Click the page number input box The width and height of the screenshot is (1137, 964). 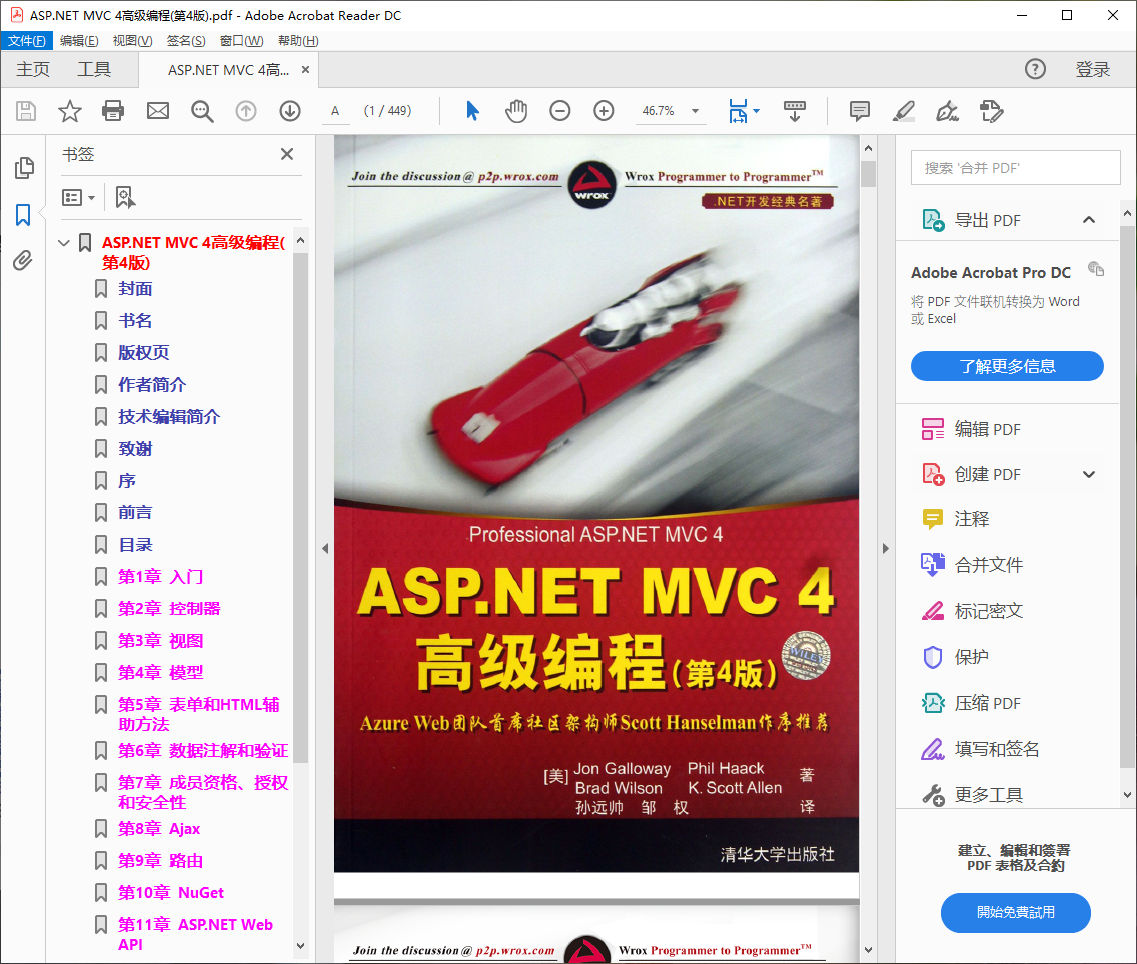pos(335,111)
